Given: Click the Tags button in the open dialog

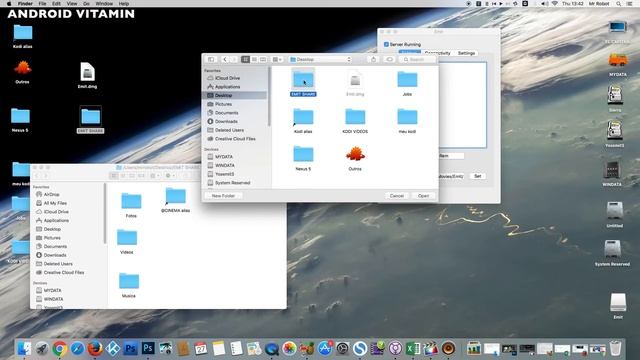Looking at the screenshot, I should [389, 60].
